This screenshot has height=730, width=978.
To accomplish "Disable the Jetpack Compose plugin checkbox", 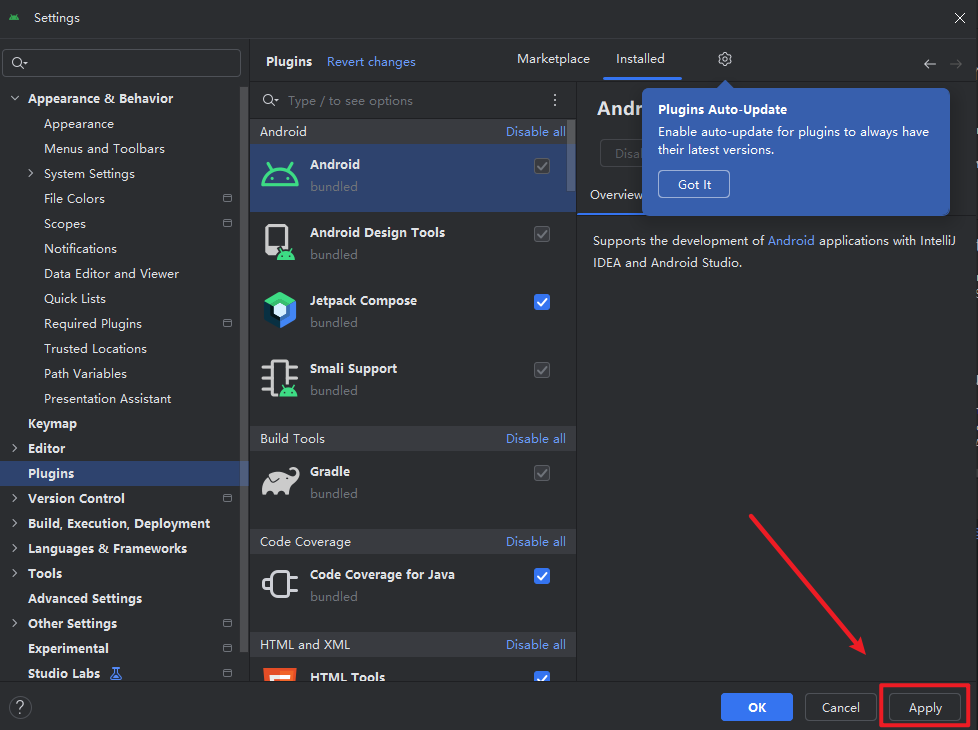I will pos(542,301).
